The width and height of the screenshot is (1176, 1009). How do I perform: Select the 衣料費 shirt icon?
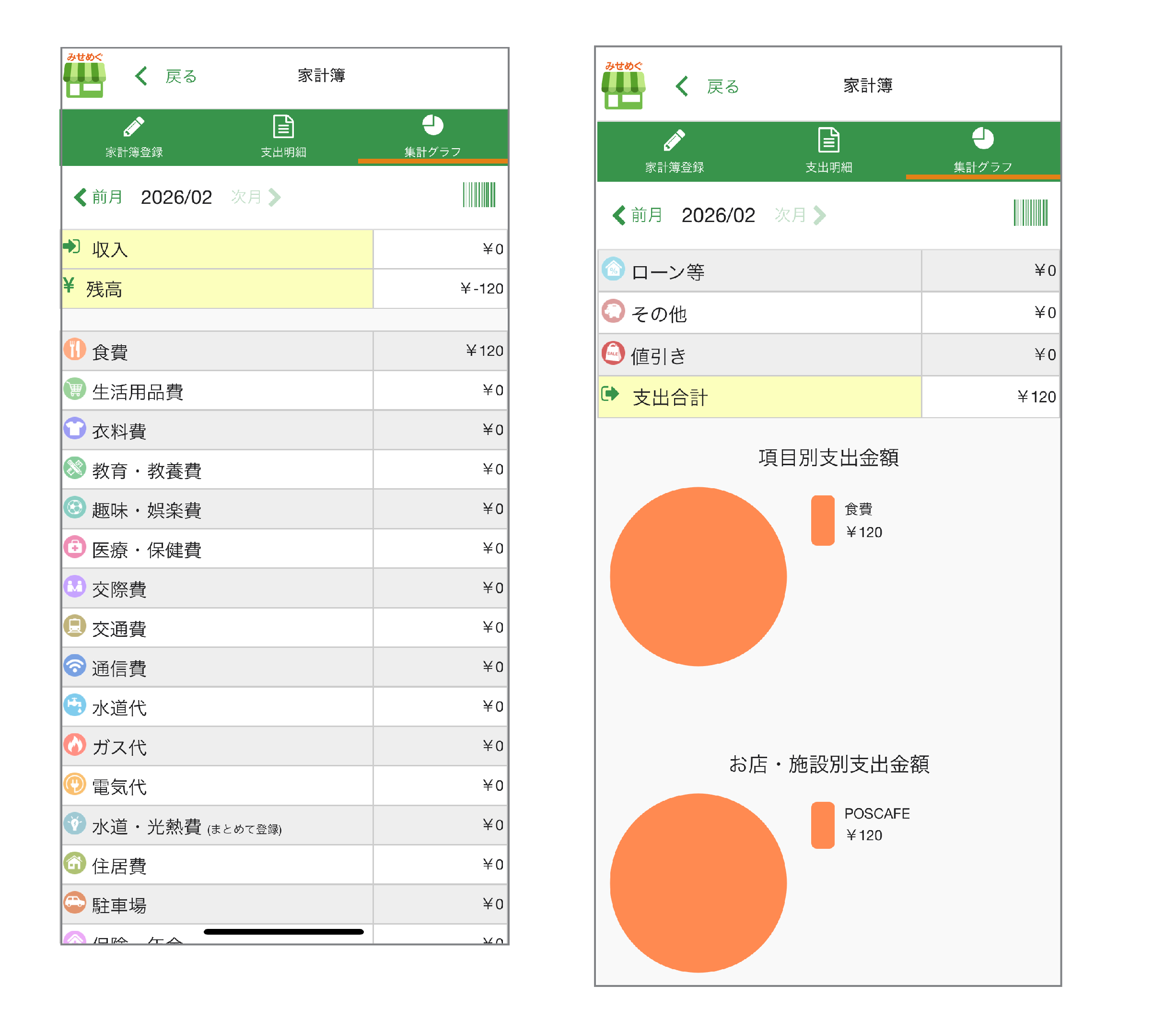pyautogui.click(x=75, y=428)
